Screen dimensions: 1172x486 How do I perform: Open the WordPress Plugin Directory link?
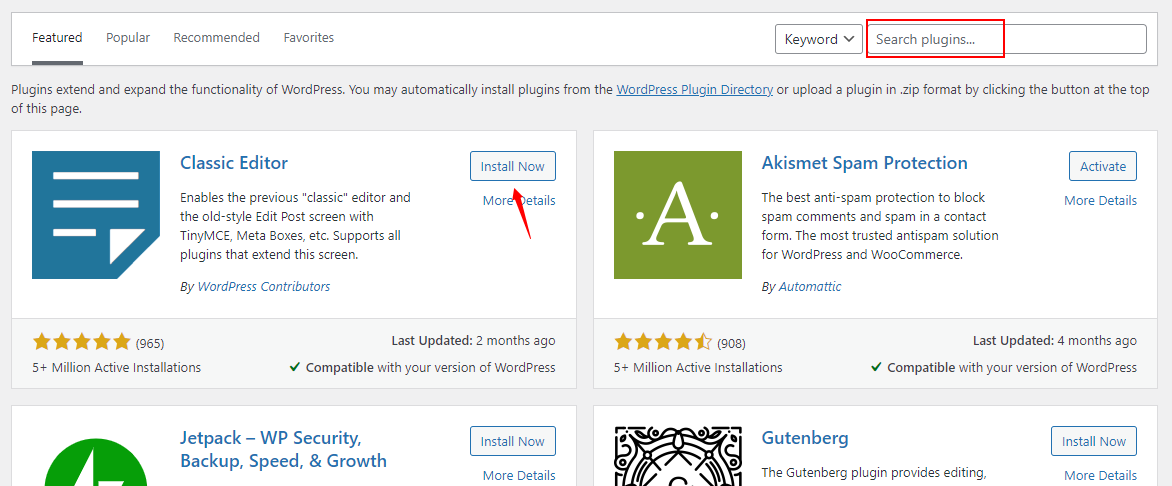click(694, 90)
